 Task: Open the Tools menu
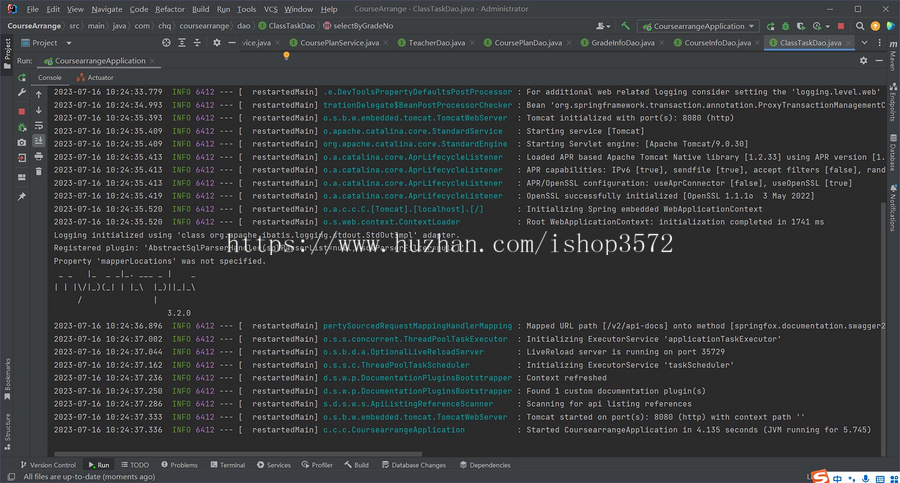pos(246,9)
